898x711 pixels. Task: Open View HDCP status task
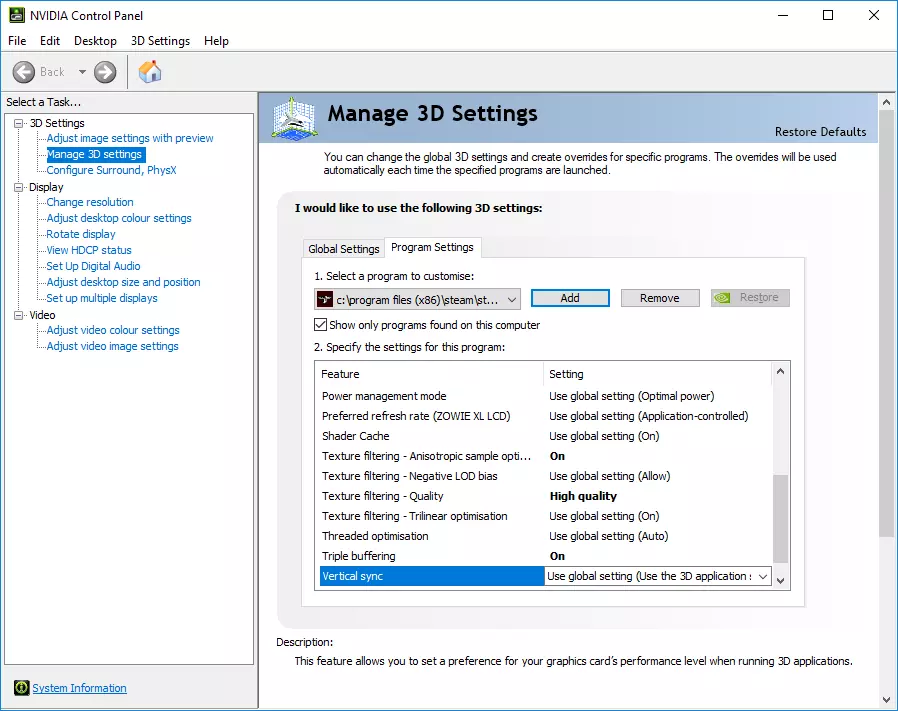(x=89, y=250)
